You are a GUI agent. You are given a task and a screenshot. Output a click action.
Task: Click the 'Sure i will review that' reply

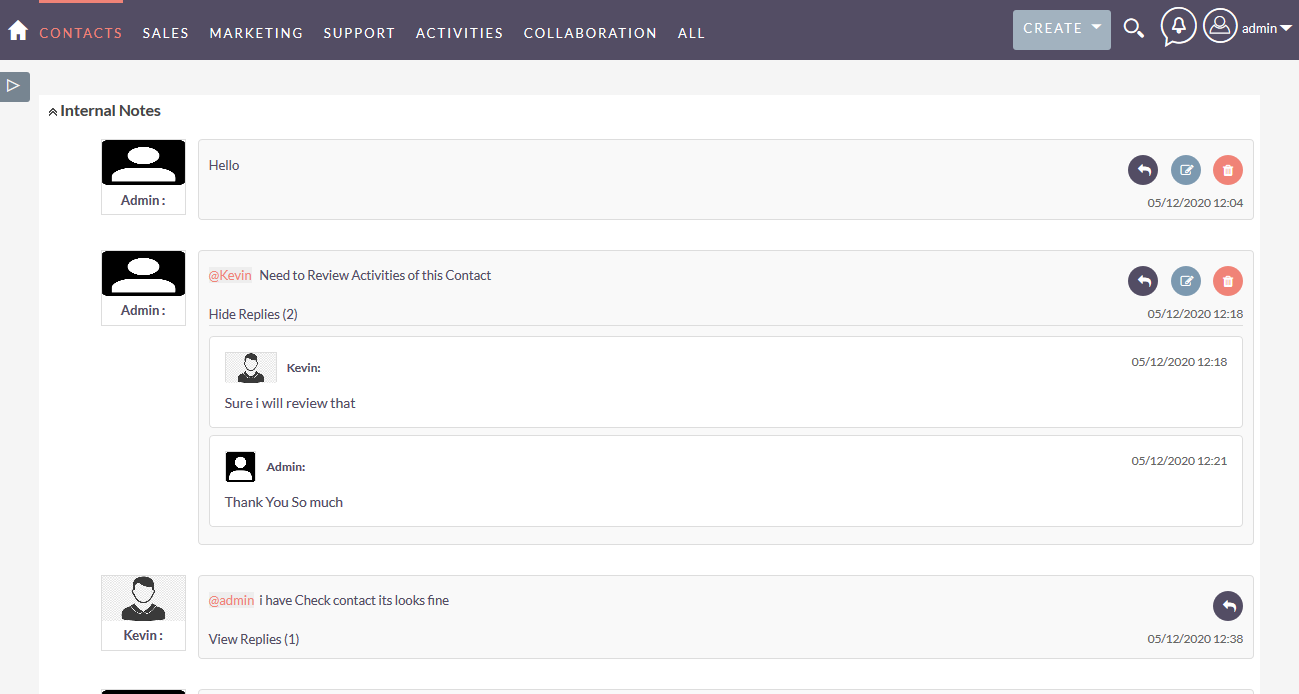point(290,403)
